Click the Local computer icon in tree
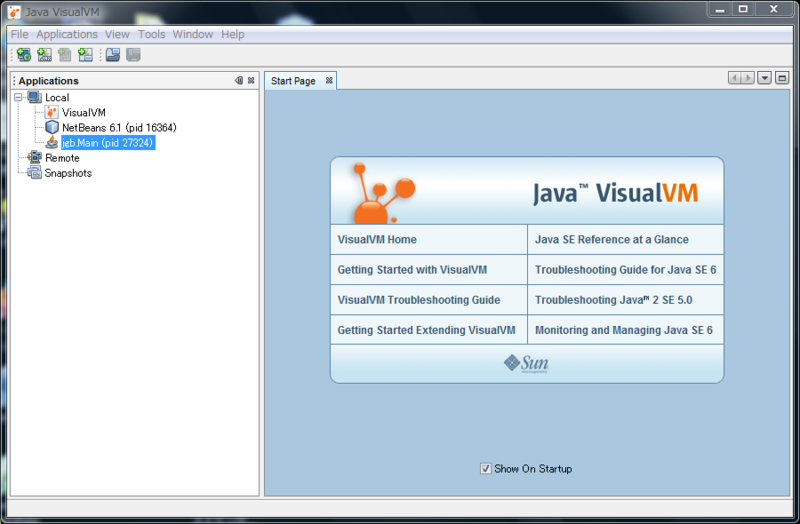800x524 pixels. tap(35, 97)
